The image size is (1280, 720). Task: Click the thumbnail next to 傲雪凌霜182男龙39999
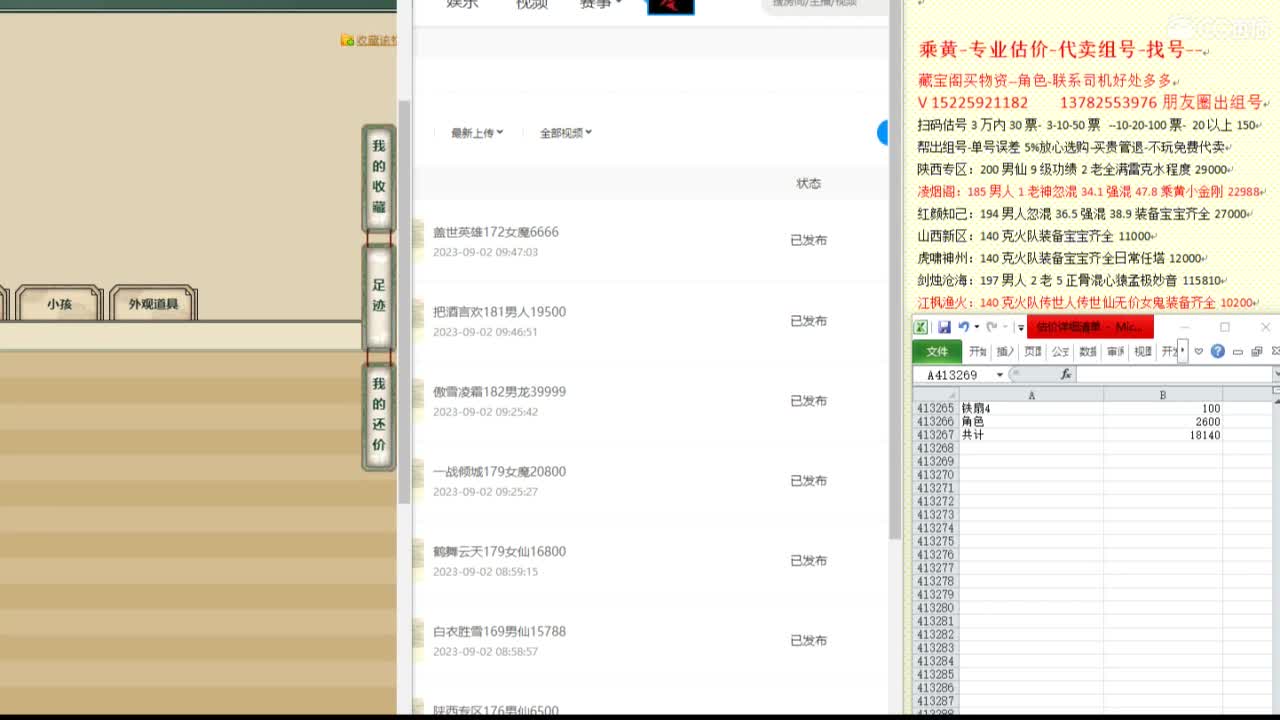click(x=418, y=400)
